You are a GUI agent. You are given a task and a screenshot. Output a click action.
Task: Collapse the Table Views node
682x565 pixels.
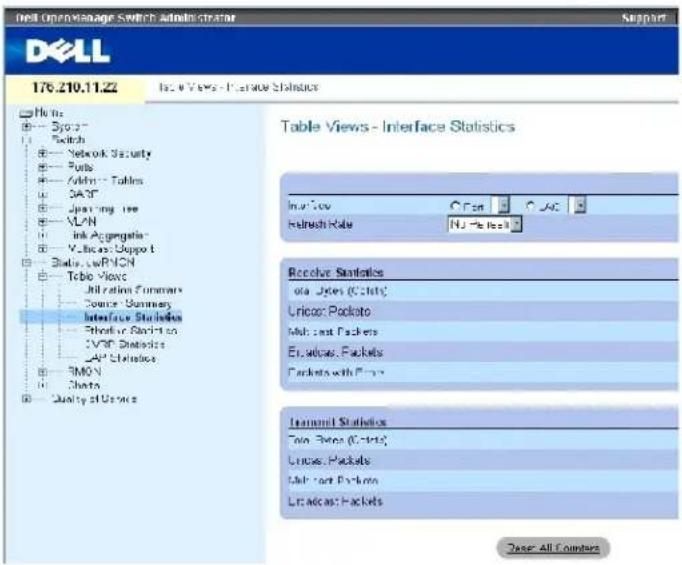tap(42, 276)
